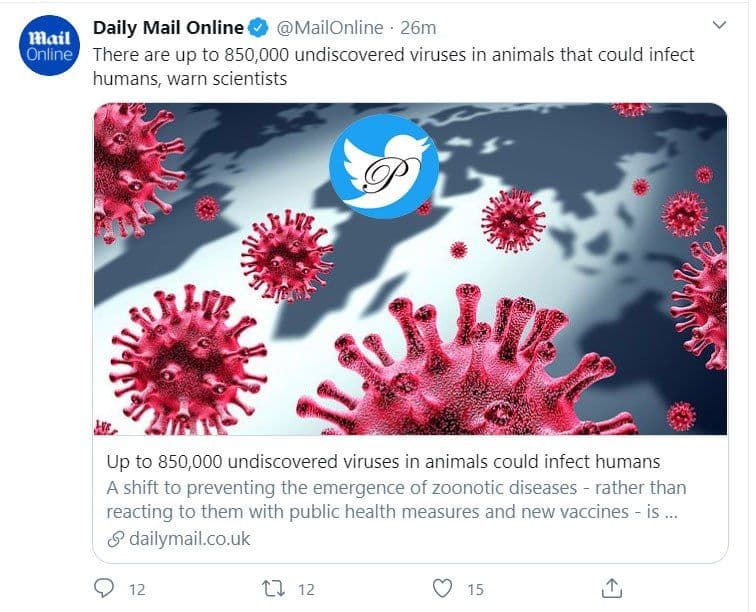Click the card description about zoonotic diseases

coord(396,500)
